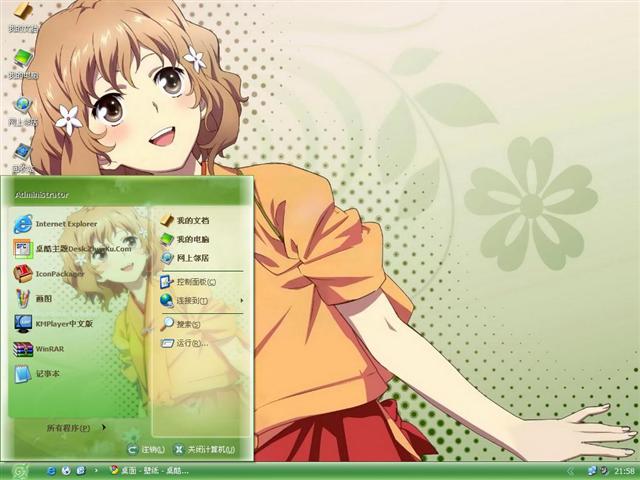Expand 连接到(T) submenu
The height and width of the screenshot is (480, 640).
point(202,301)
